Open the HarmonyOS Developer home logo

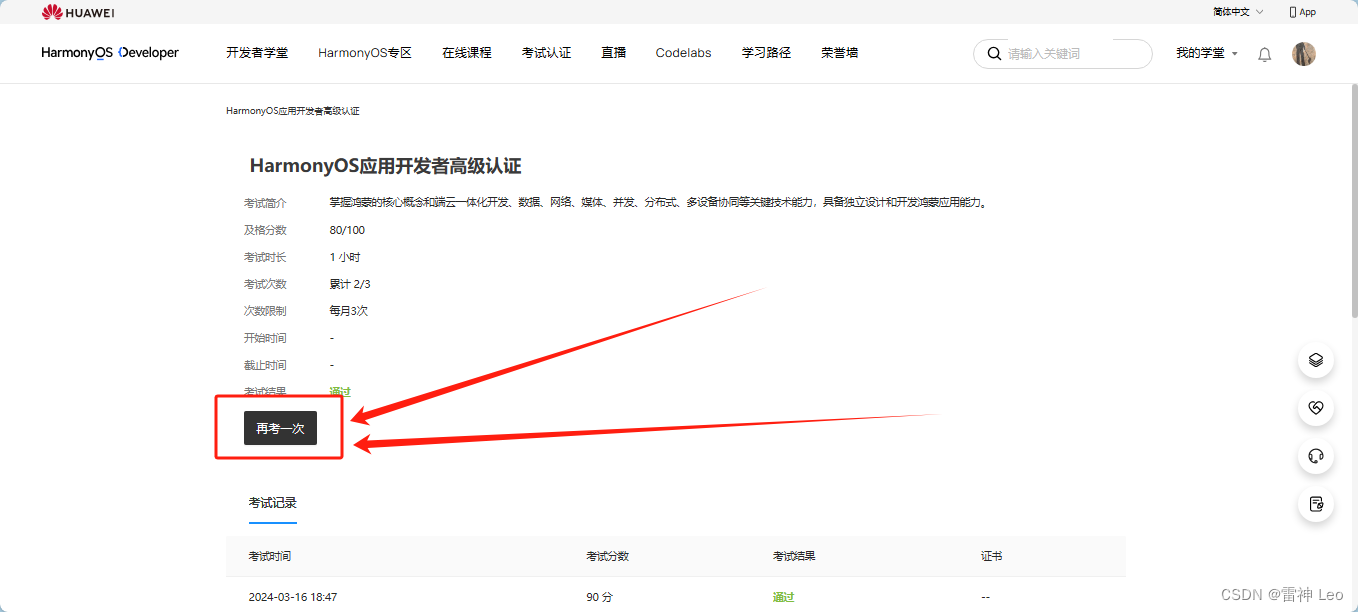pos(110,53)
